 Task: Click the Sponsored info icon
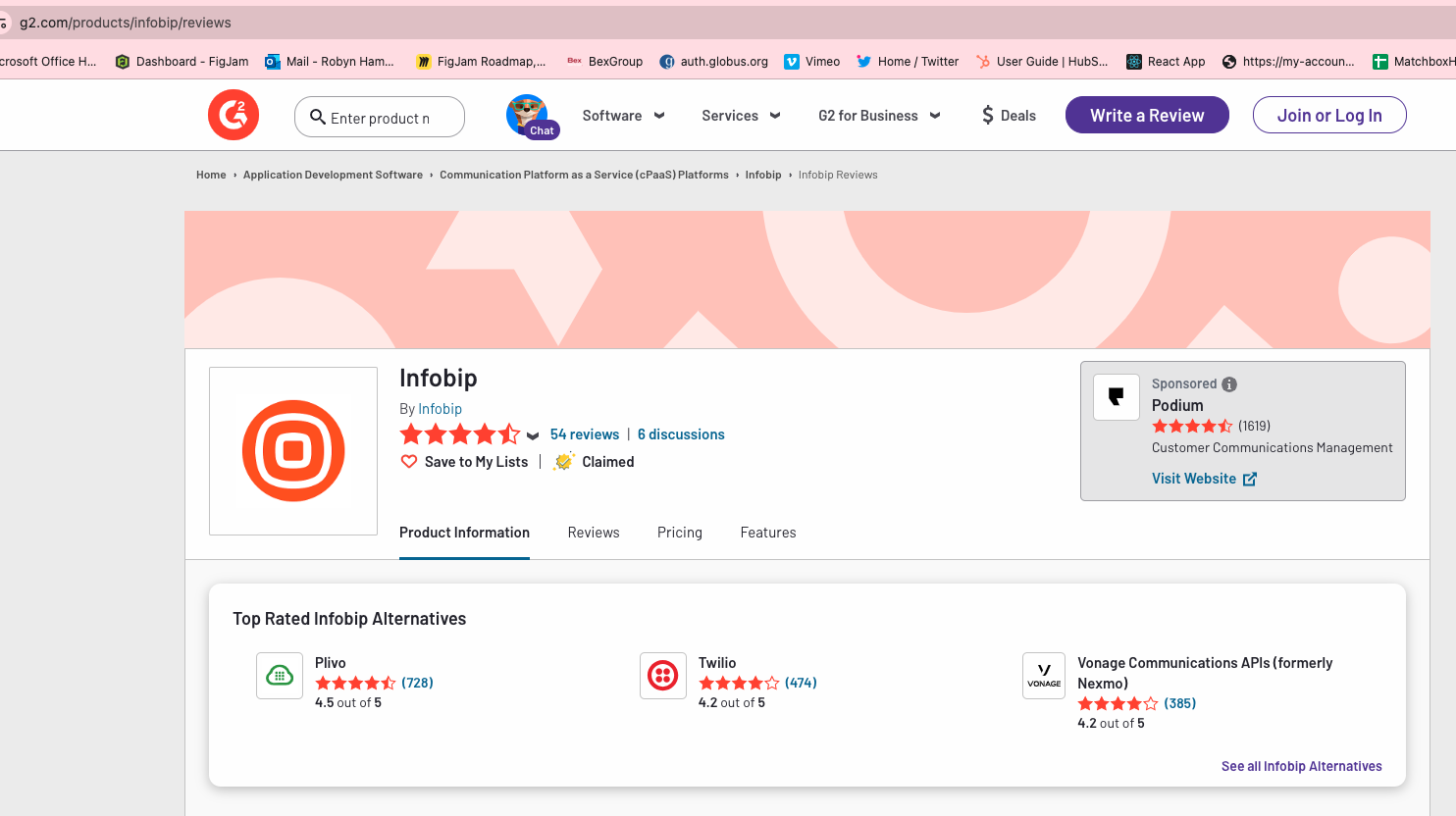tap(1229, 384)
